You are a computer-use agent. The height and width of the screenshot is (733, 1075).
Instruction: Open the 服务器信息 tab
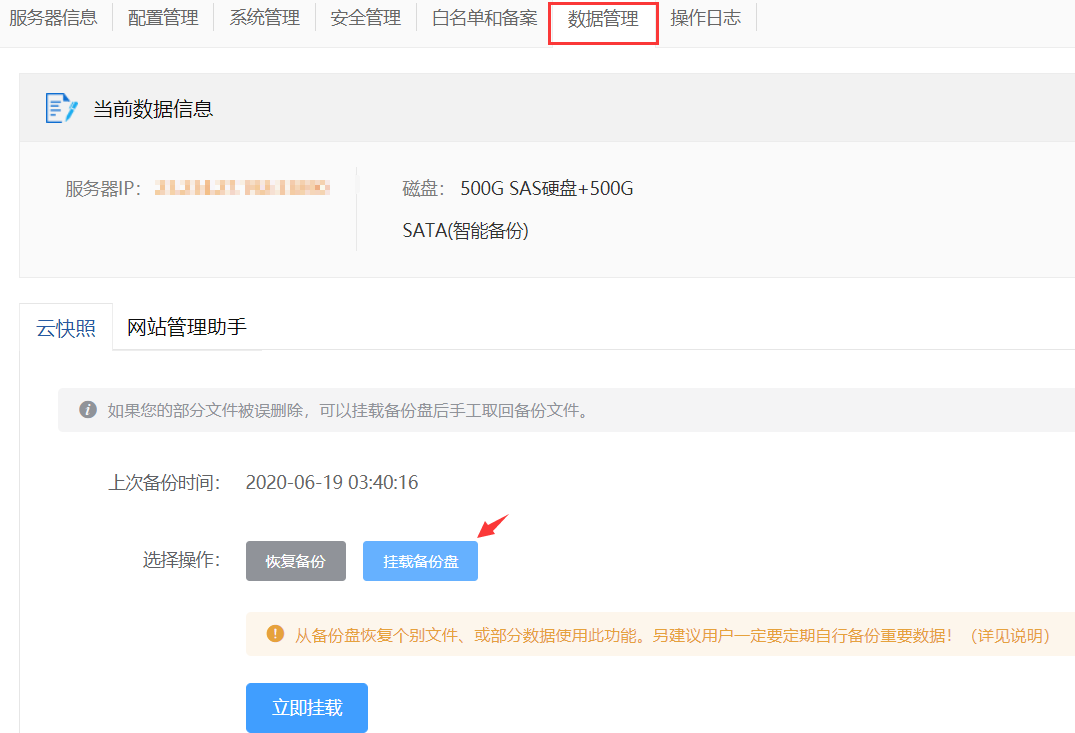tap(53, 18)
